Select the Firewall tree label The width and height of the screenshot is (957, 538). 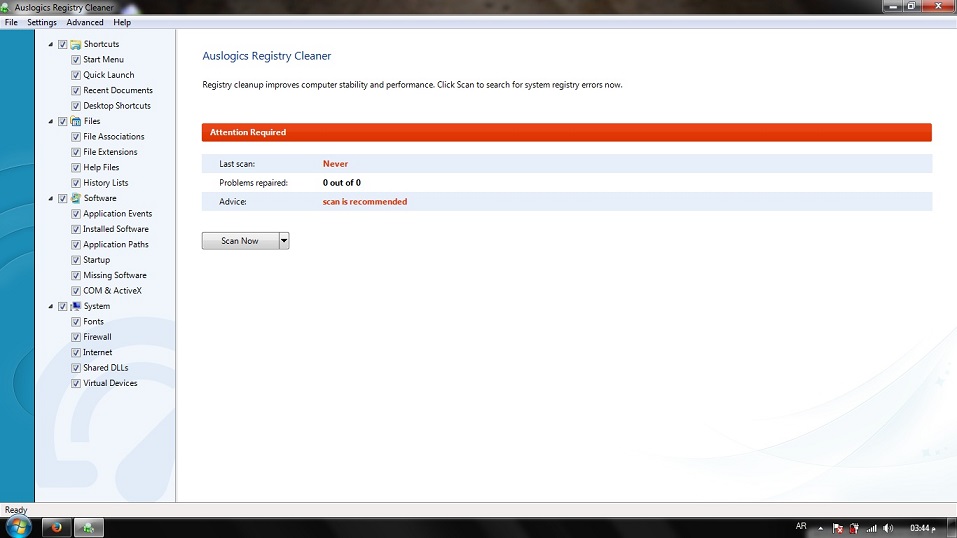coord(97,336)
